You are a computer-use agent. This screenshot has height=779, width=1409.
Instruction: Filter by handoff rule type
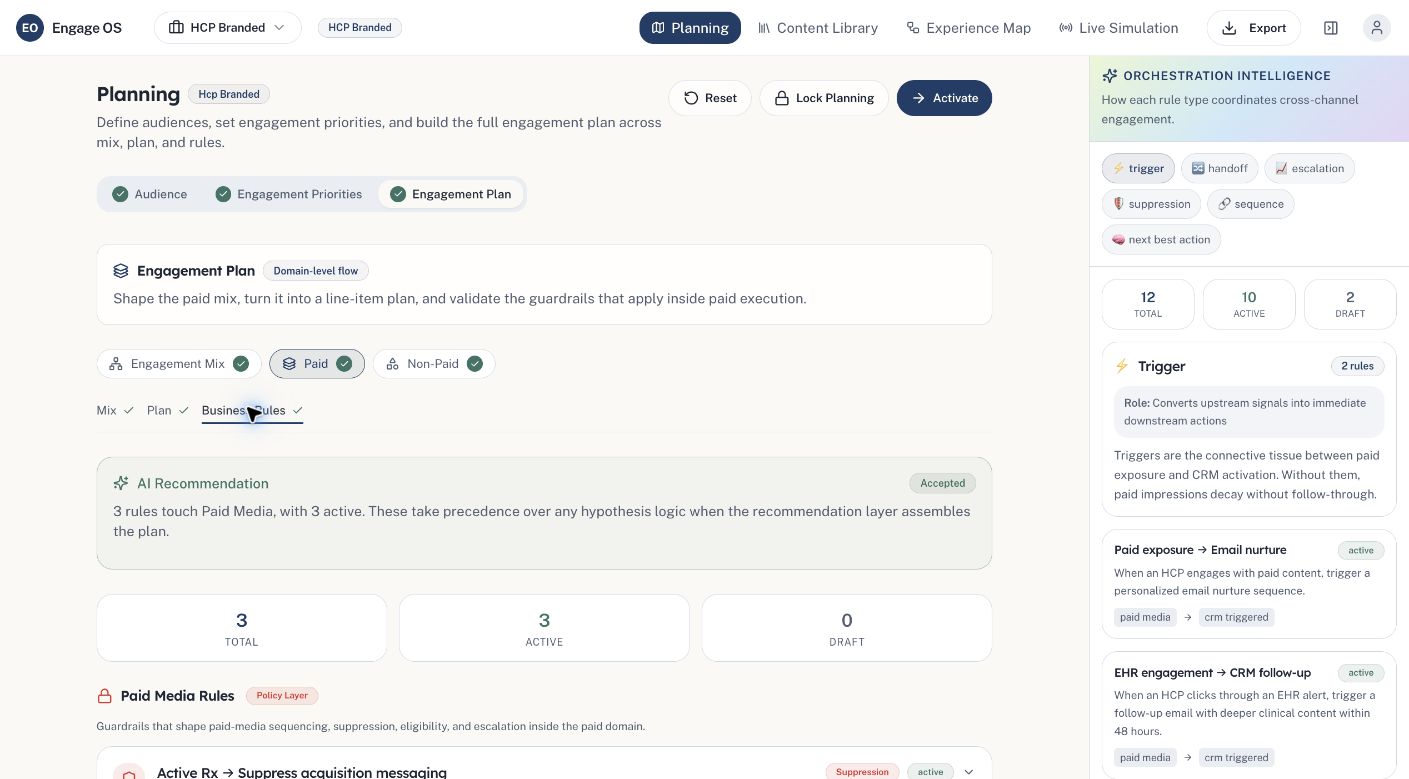point(1219,168)
